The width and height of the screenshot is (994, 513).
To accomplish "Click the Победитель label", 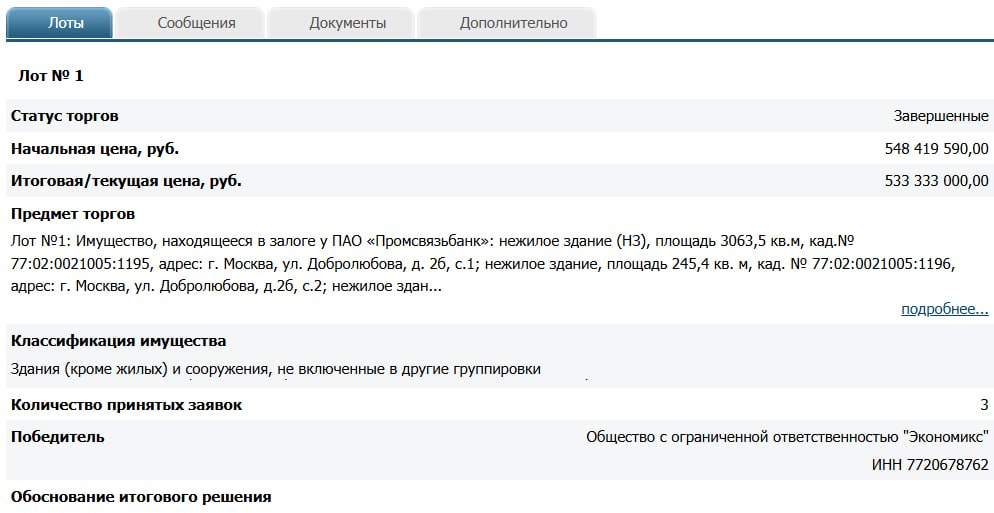I will click(57, 437).
